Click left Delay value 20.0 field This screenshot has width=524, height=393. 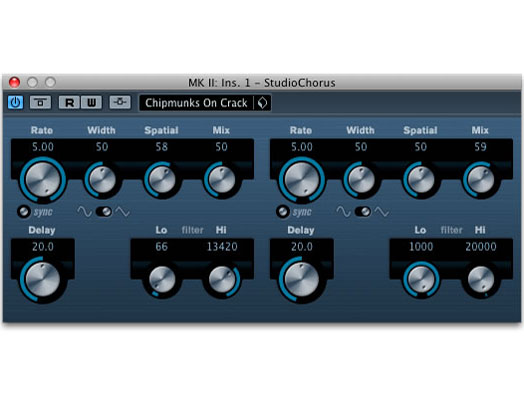coord(43,247)
